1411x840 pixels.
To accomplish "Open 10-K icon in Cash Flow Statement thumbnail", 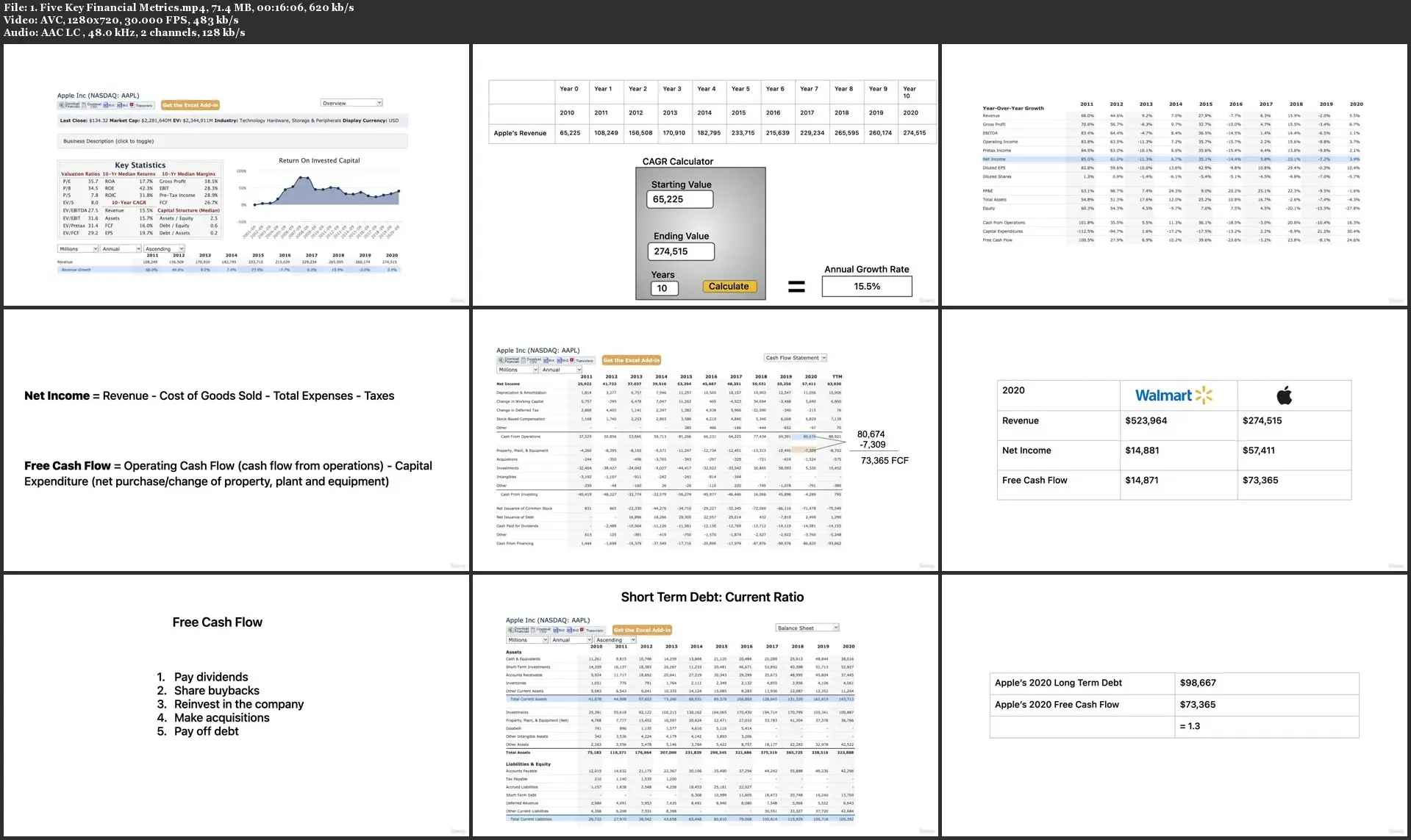I will (549, 360).
